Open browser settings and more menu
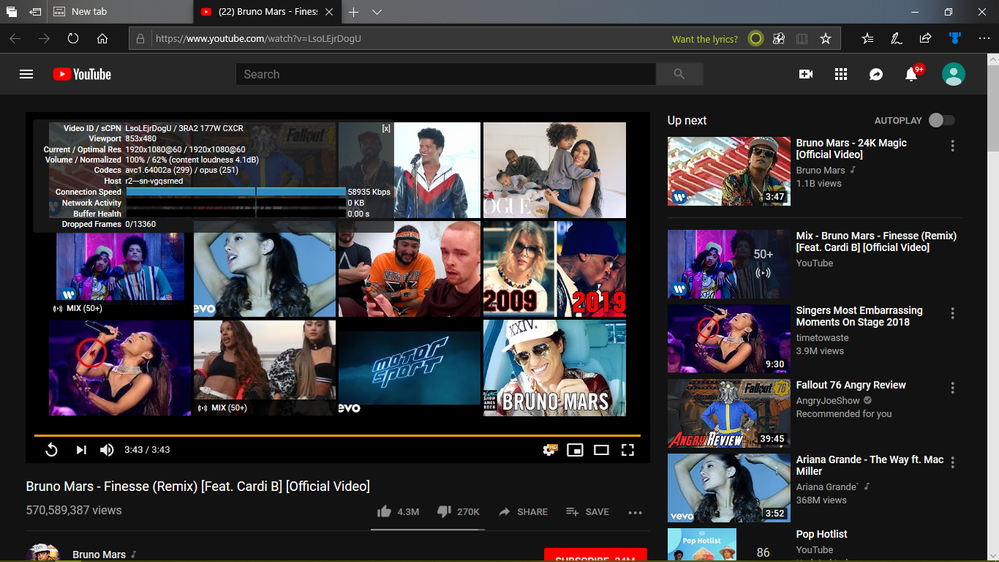Viewport: 999px width, 562px height. click(x=984, y=39)
